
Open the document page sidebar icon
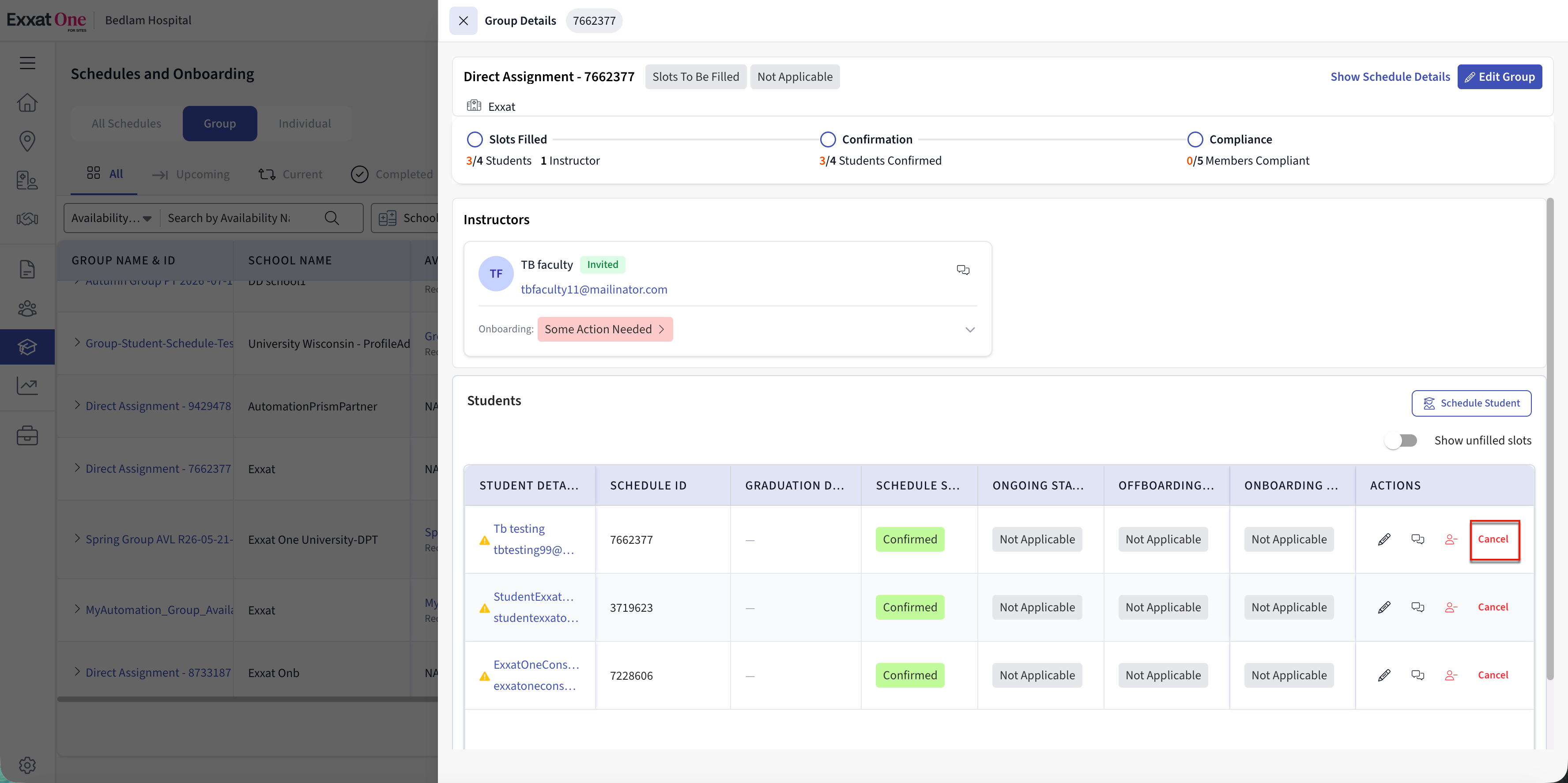27,269
